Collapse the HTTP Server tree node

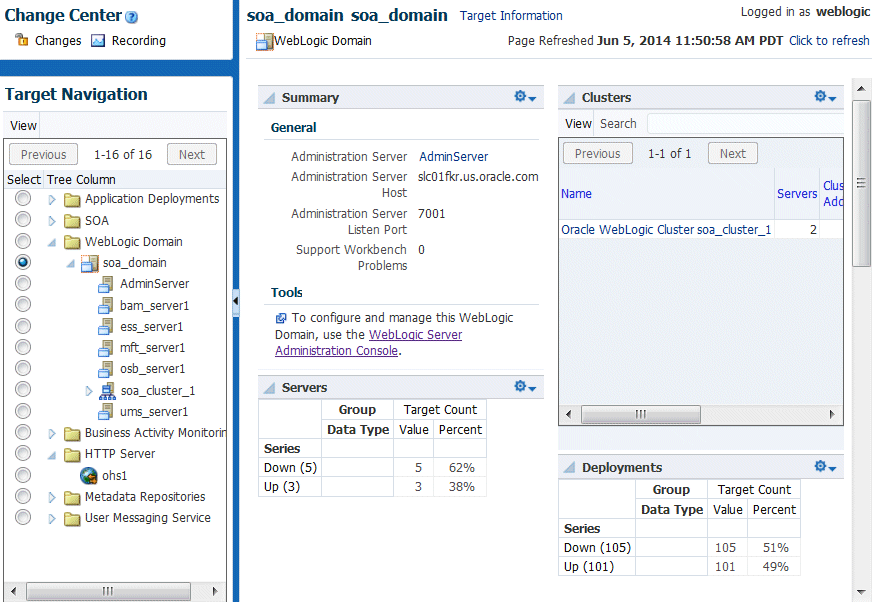tap(52, 455)
